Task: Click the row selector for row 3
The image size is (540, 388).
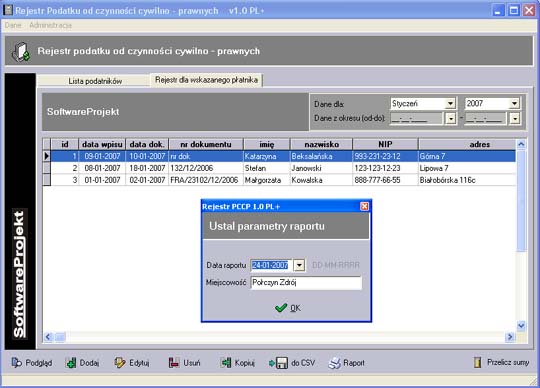Action: point(47,180)
